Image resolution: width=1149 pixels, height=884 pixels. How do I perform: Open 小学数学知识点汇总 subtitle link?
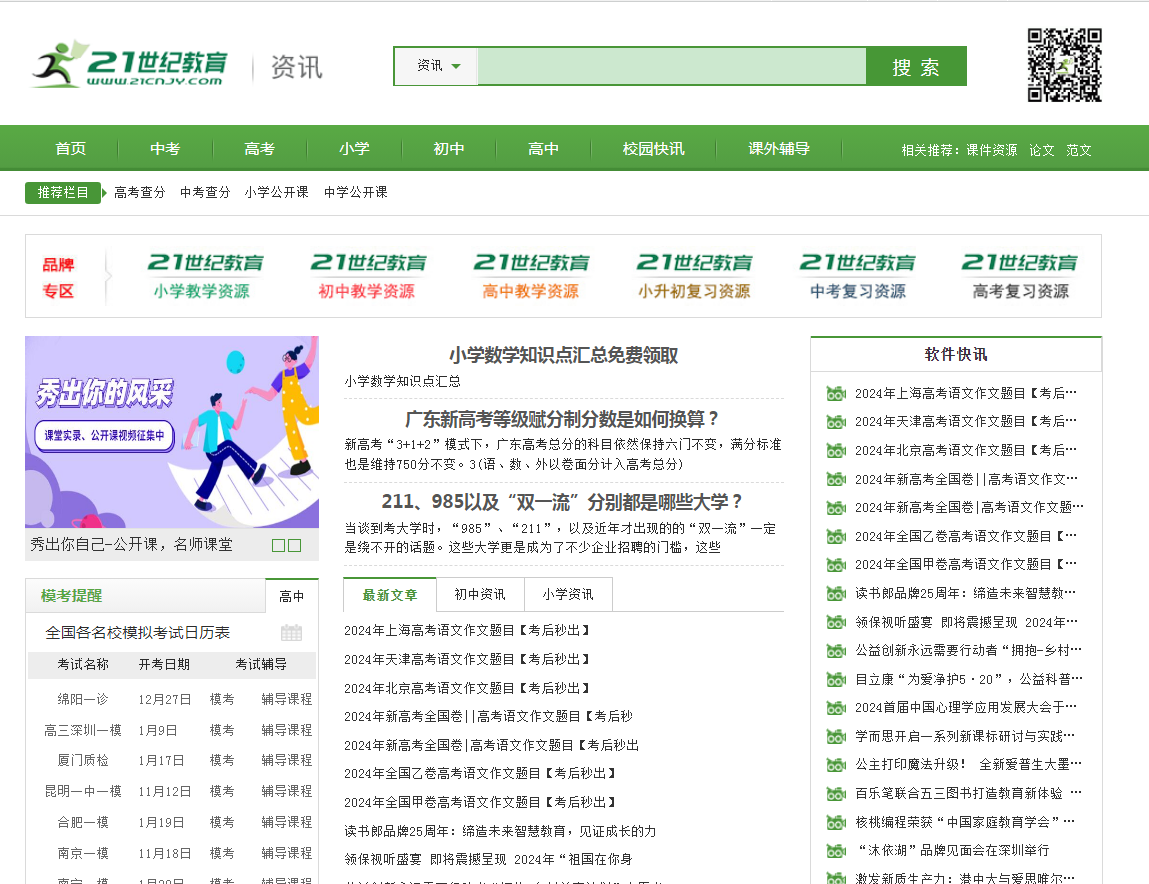(x=402, y=381)
